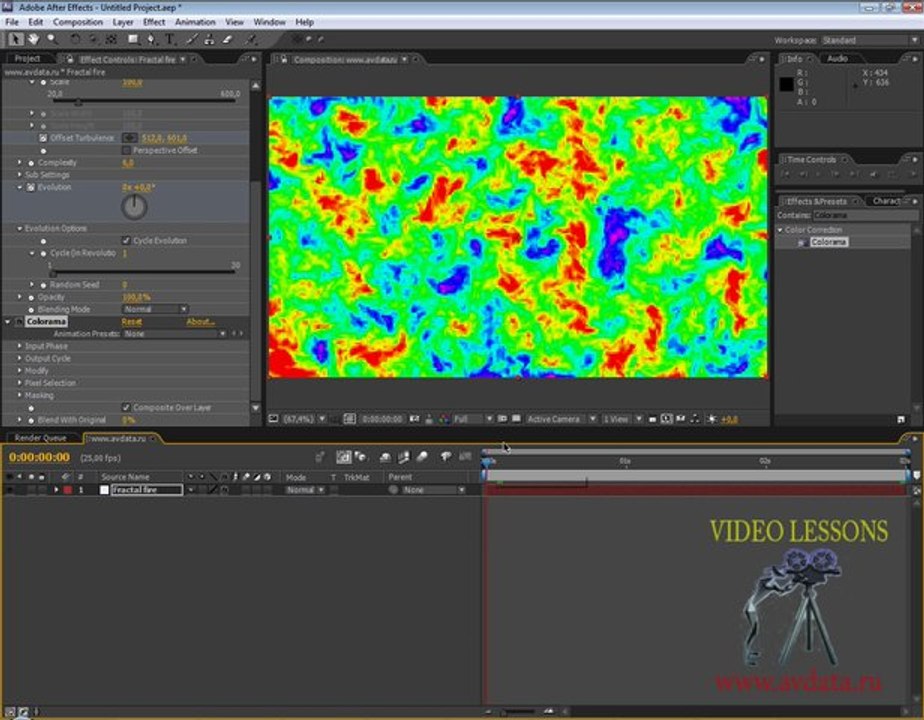Switch to the Project tab
The width and height of the screenshot is (924, 720).
pyautogui.click(x=27, y=58)
